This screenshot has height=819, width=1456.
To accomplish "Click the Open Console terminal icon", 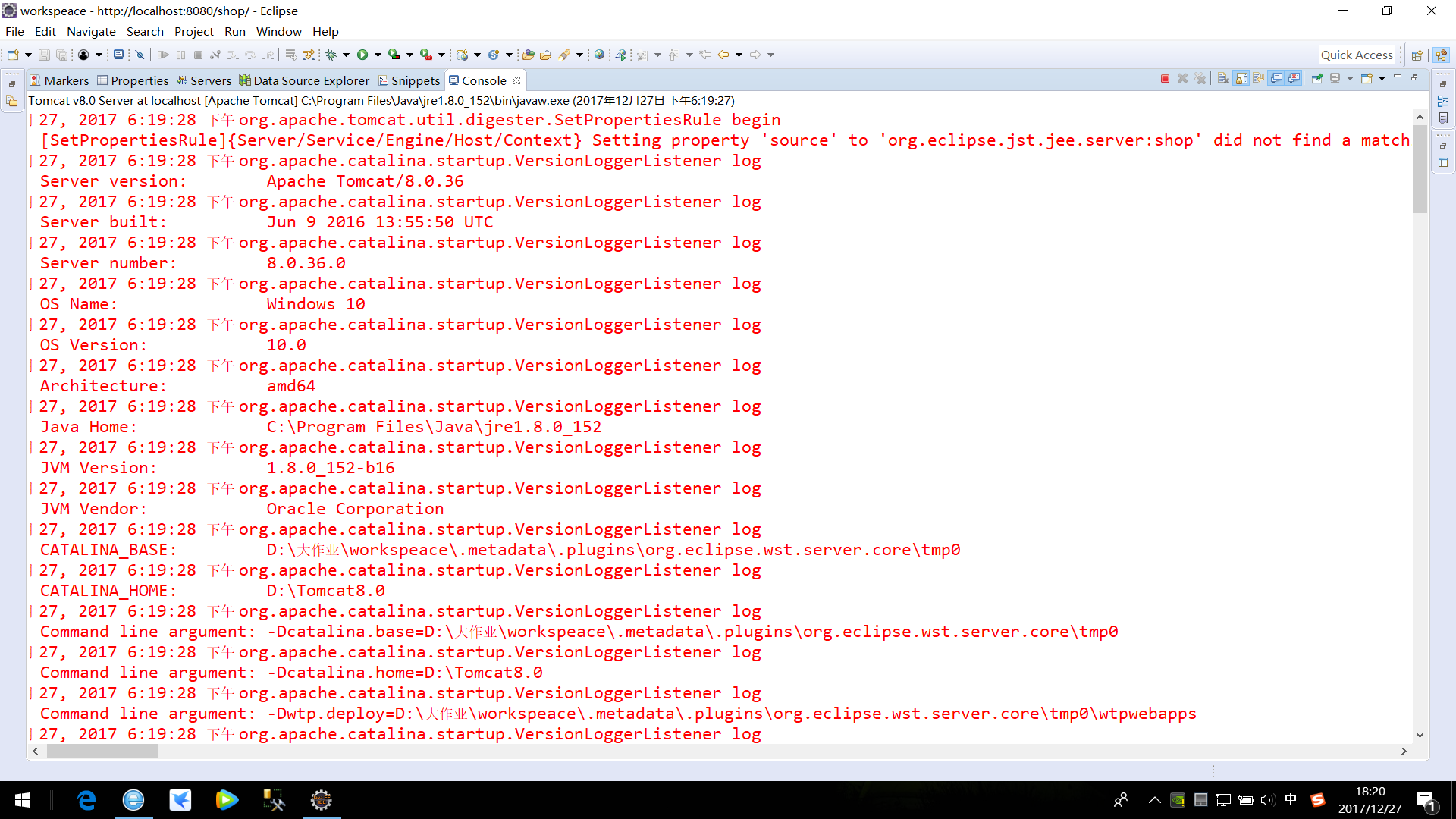I will (118, 55).
